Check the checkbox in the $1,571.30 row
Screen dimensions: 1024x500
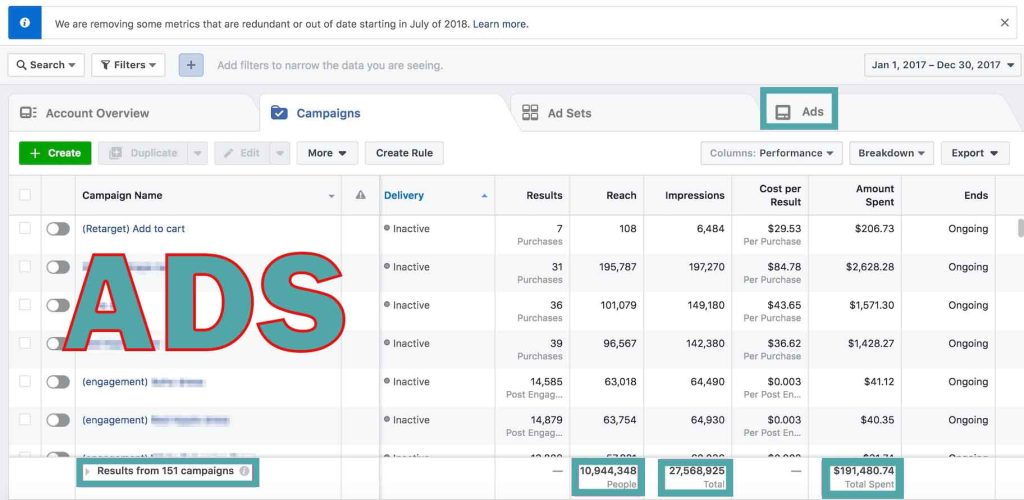coord(25,305)
